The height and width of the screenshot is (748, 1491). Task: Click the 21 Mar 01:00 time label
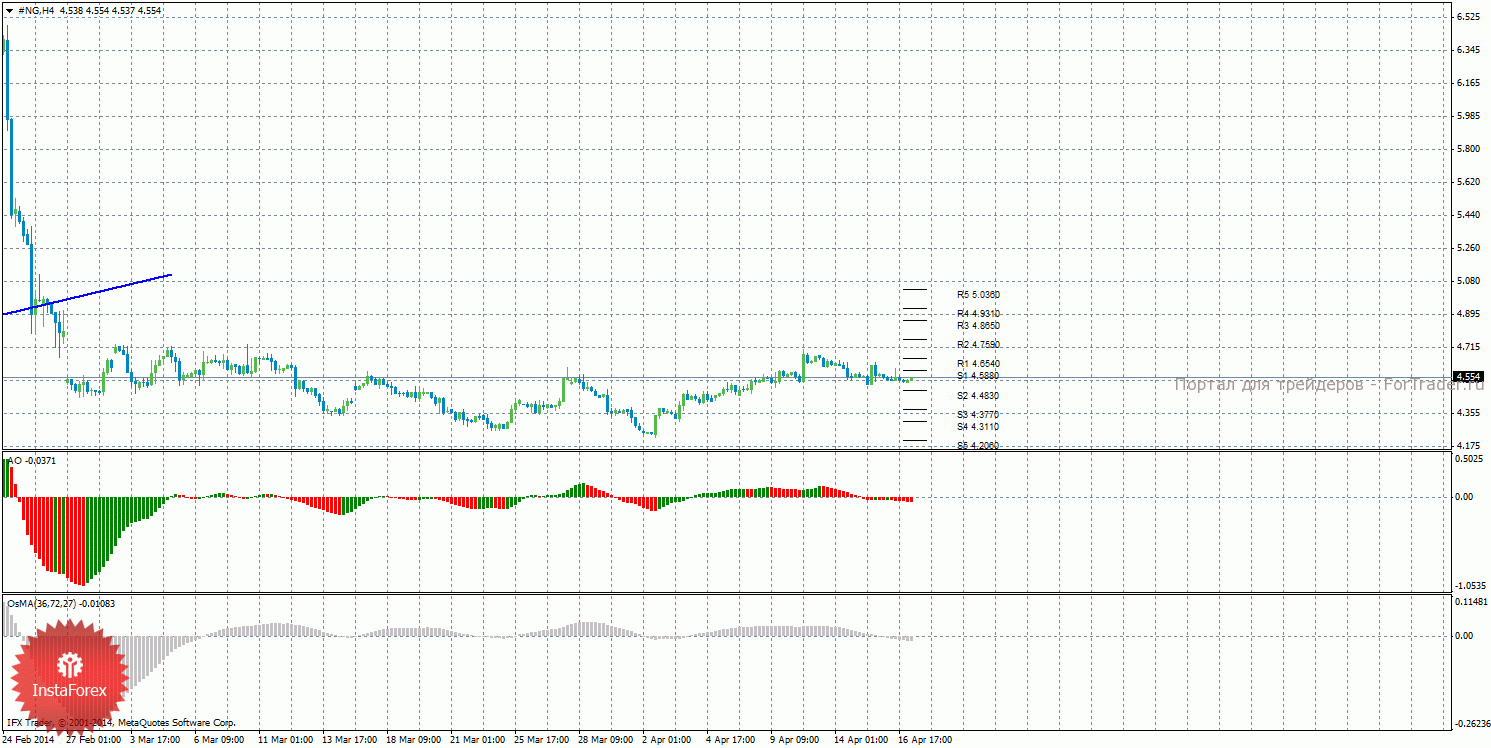coord(478,740)
